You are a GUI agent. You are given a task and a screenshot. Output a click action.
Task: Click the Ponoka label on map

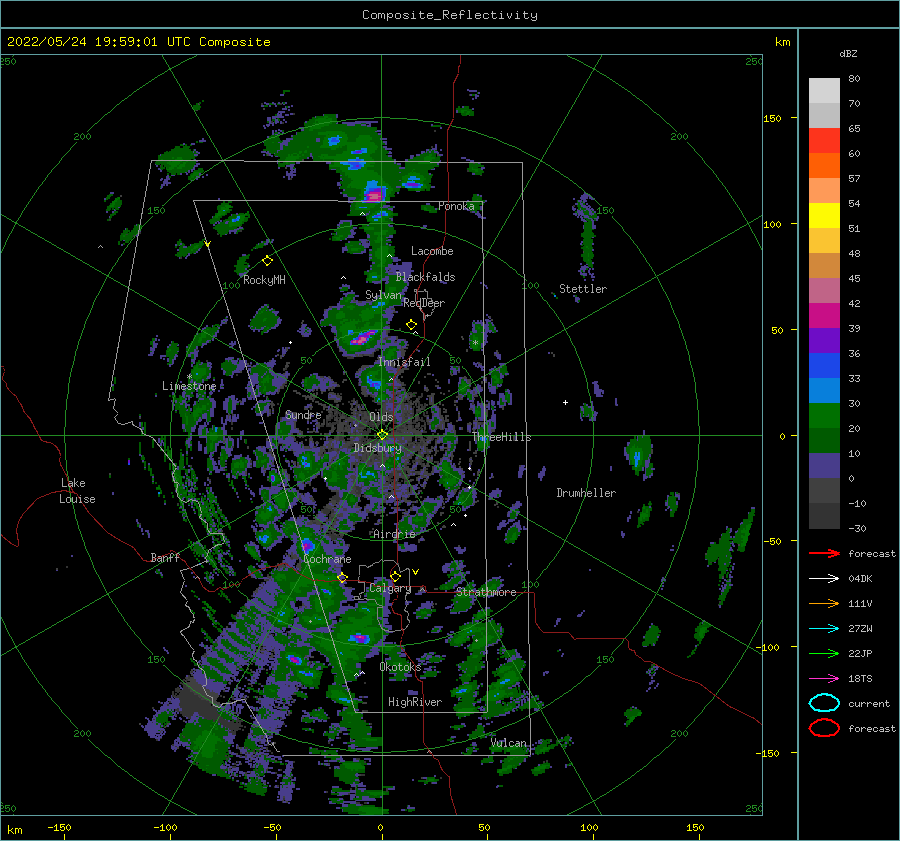coord(456,206)
